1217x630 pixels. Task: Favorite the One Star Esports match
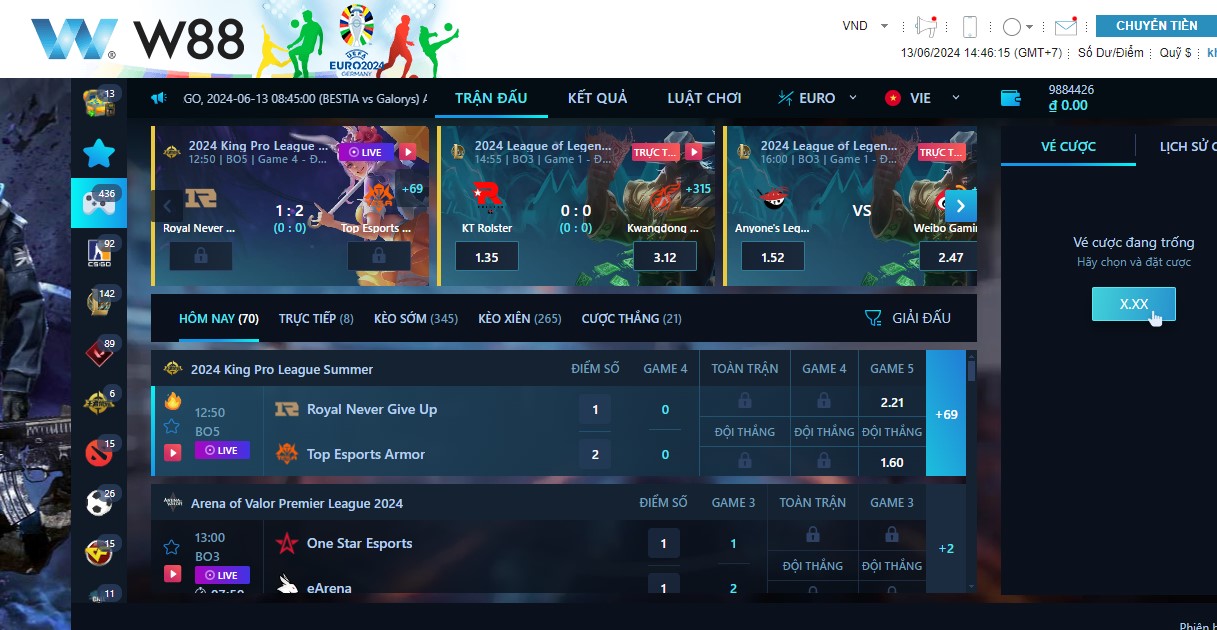tap(172, 547)
